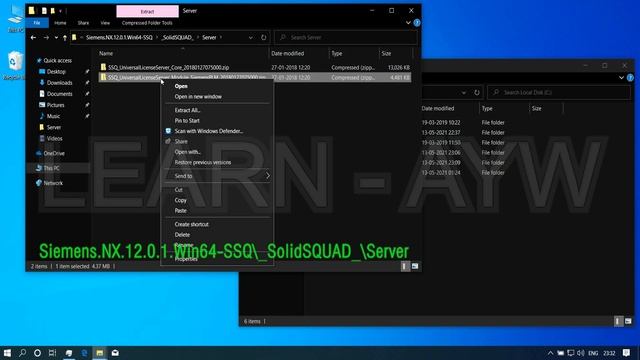This screenshot has height=360, width=640.
Task: Open Downloads in Quick access
Action: click(59, 83)
